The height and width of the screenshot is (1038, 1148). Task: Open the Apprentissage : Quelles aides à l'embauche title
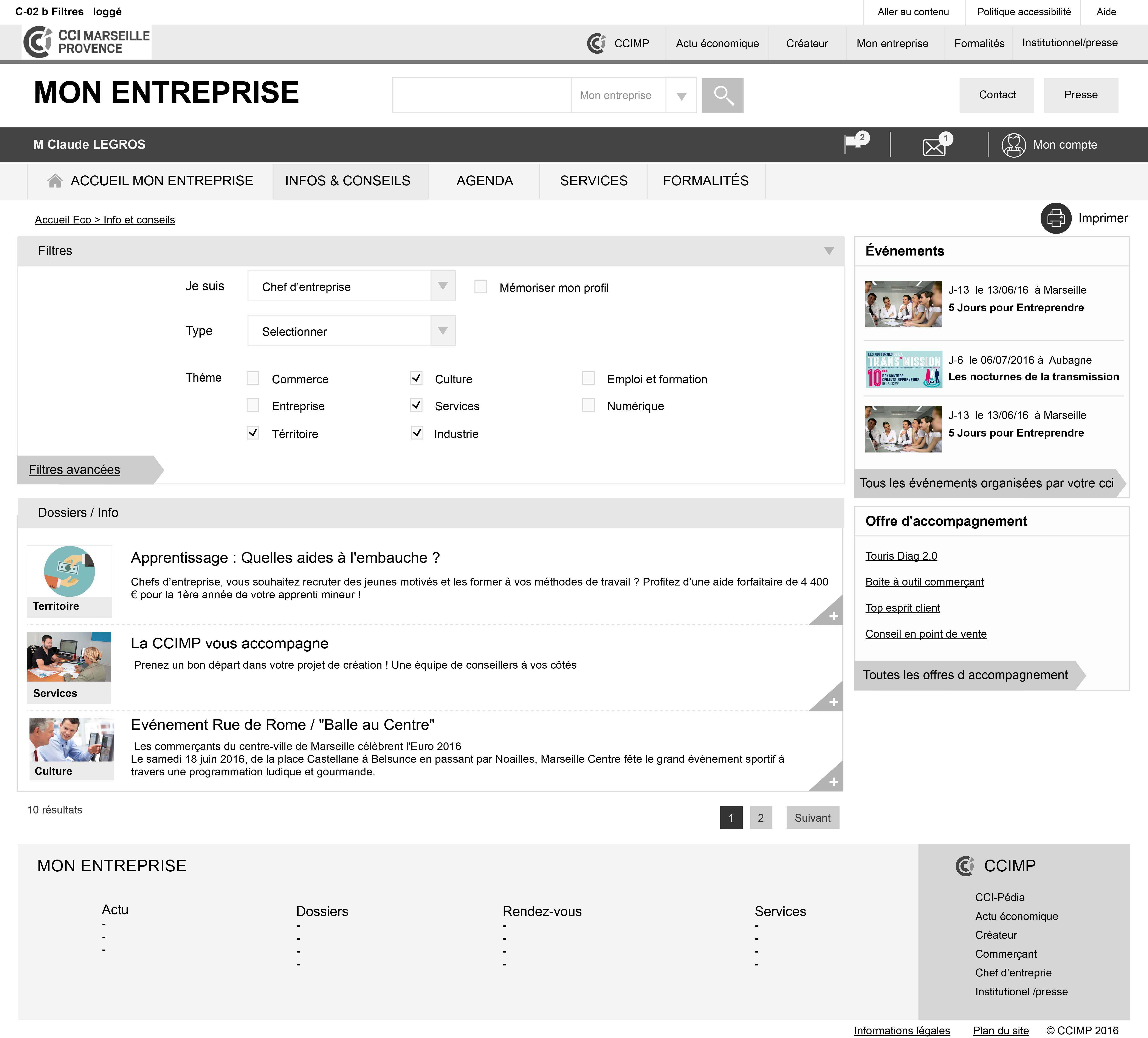click(285, 558)
